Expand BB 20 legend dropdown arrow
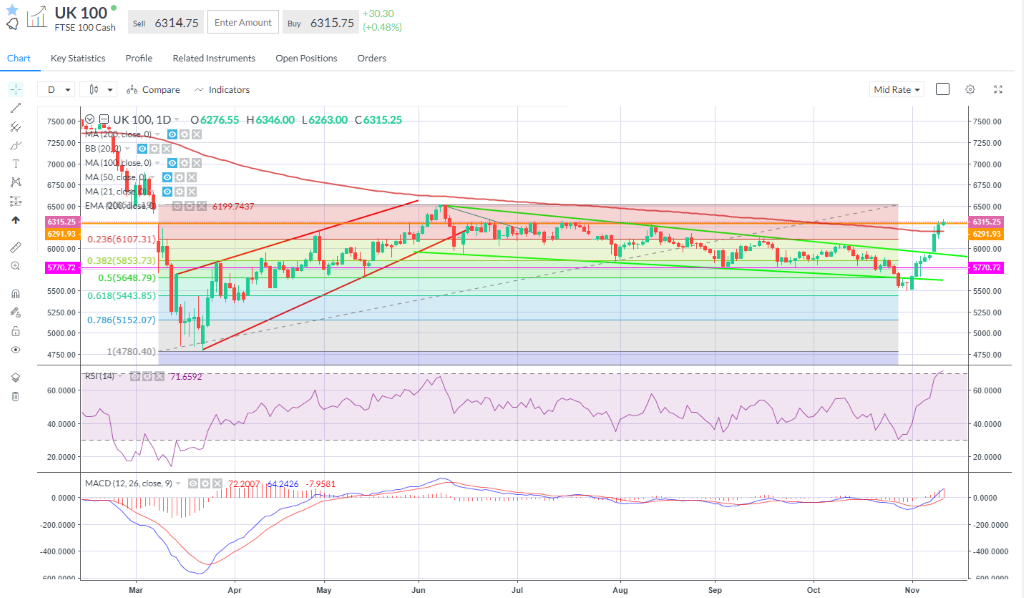 click(x=127, y=149)
